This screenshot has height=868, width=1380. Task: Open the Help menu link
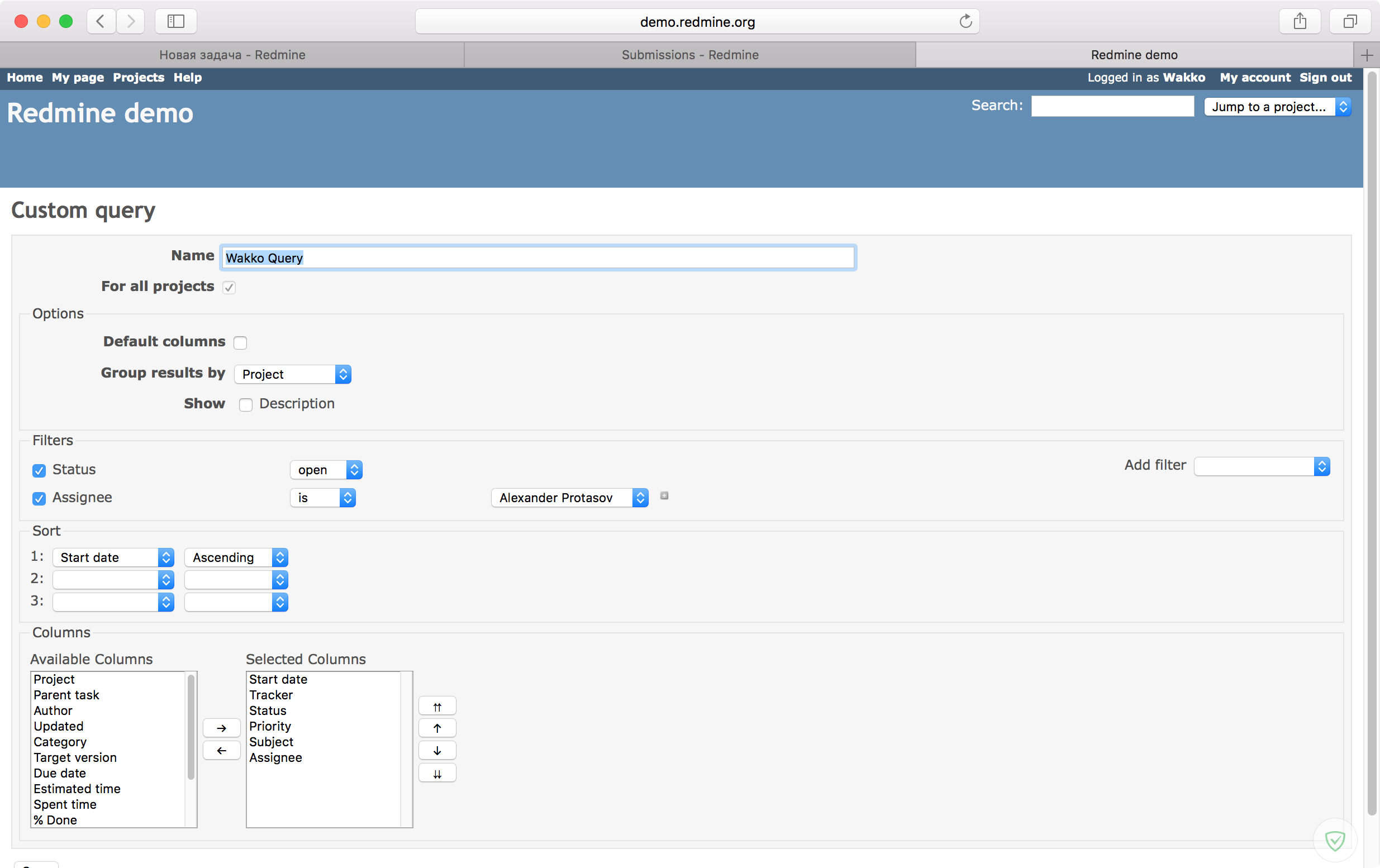click(x=187, y=77)
